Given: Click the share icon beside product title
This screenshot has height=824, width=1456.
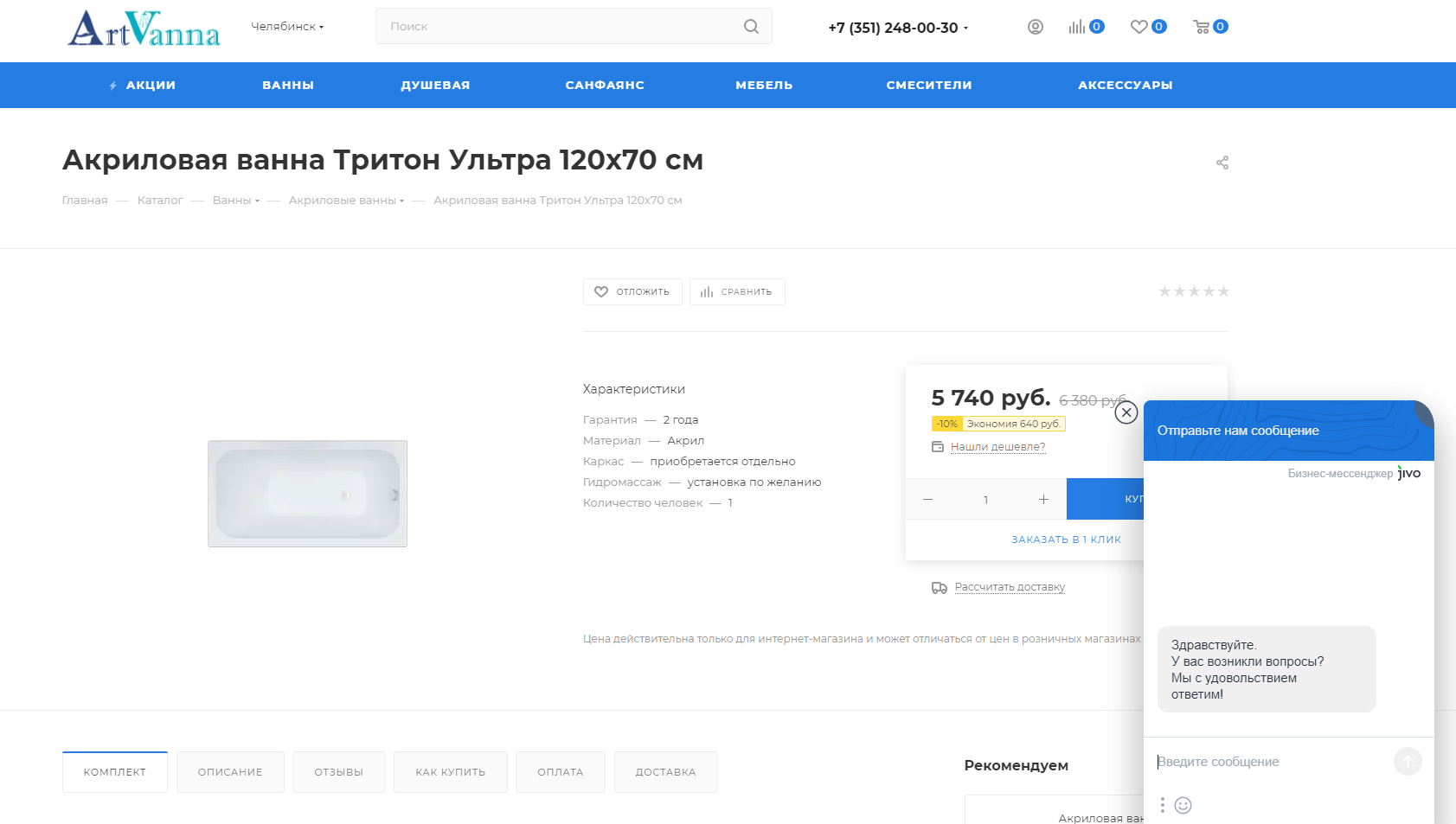Looking at the screenshot, I should [x=1222, y=163].
